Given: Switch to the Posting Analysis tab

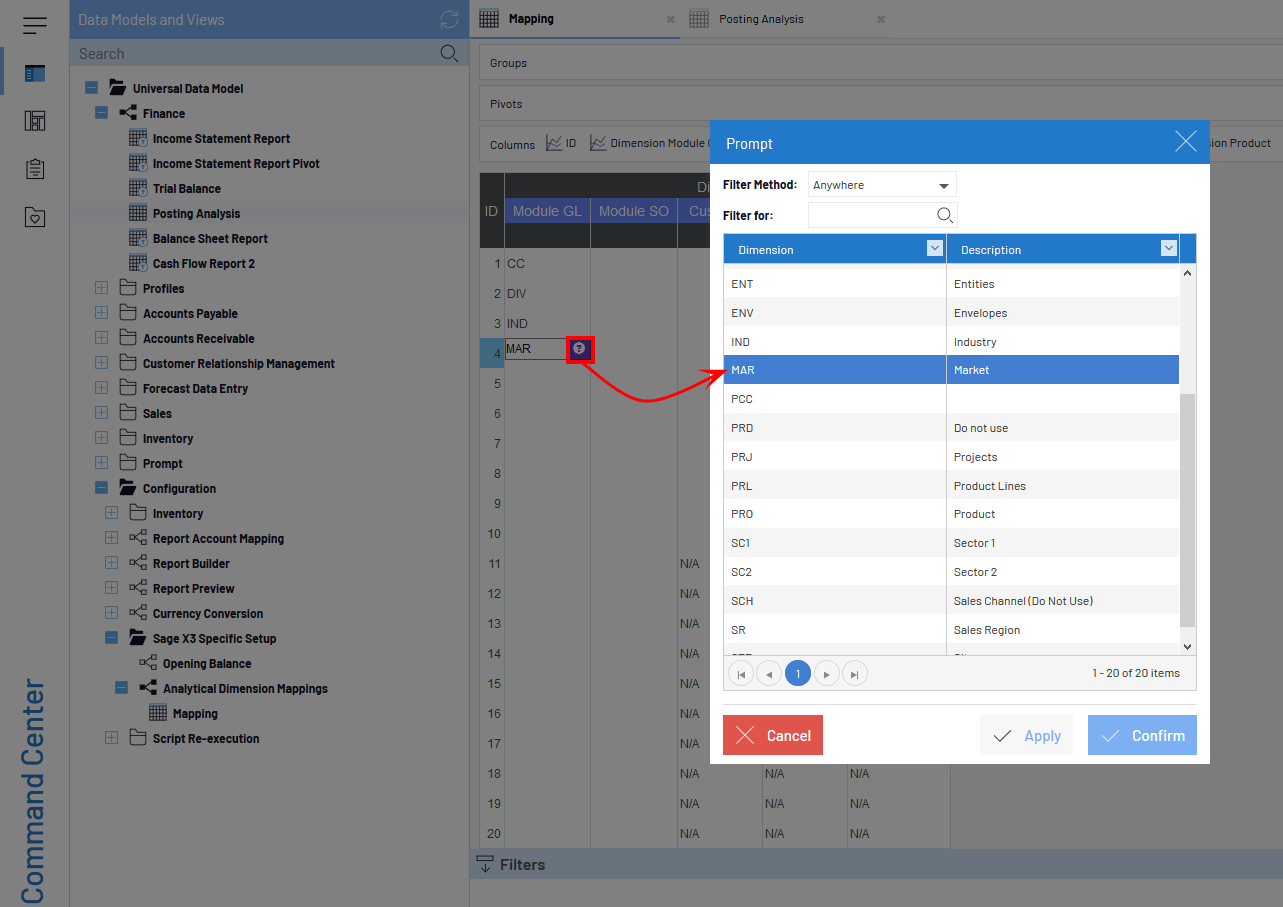Looking at the screenshot, I should [760, 19].
